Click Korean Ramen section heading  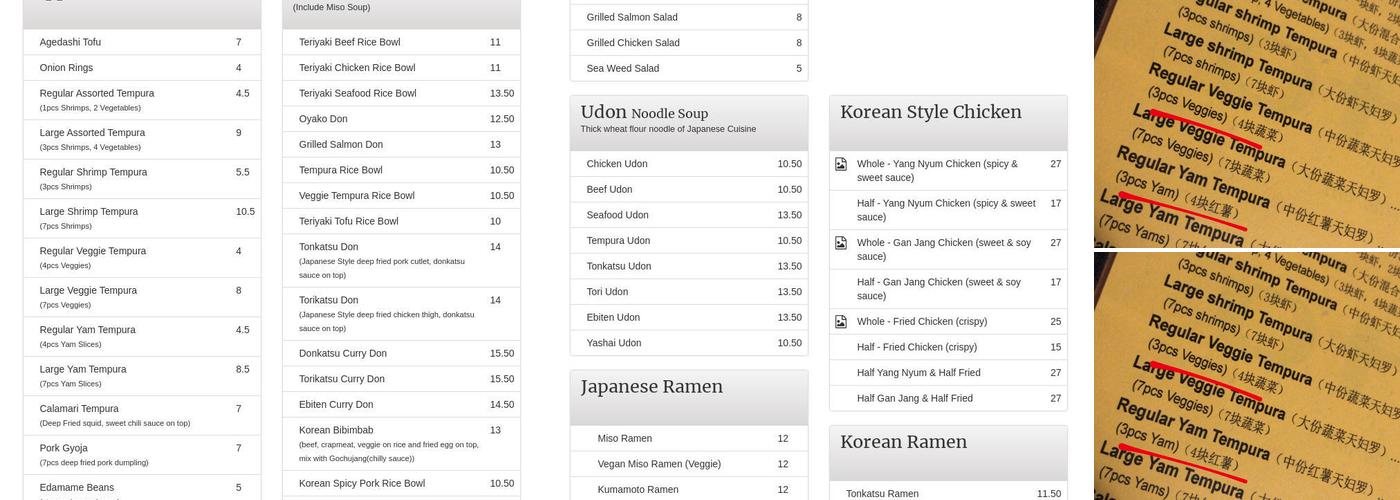coord(903,442)
